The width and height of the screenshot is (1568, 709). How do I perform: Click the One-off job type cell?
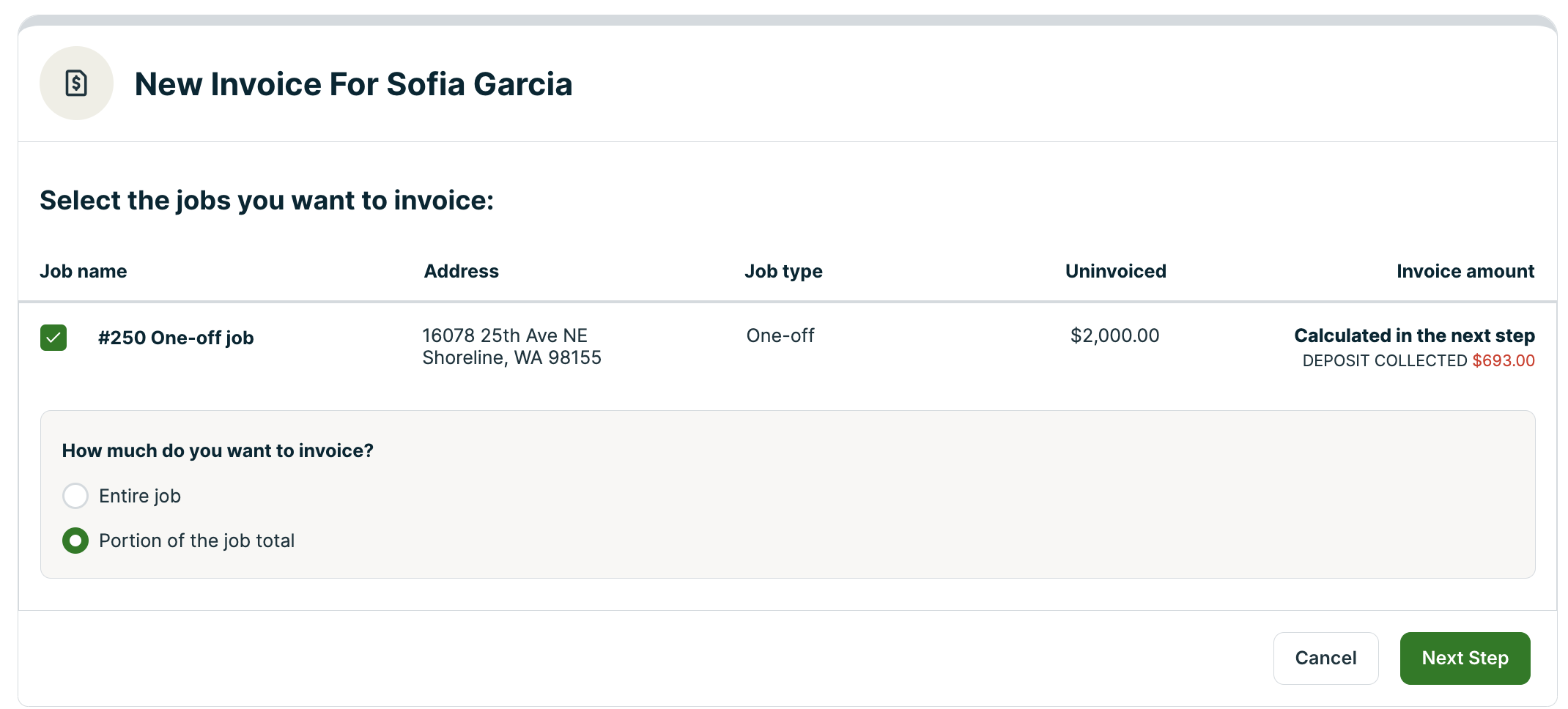[x=780, y=335]
